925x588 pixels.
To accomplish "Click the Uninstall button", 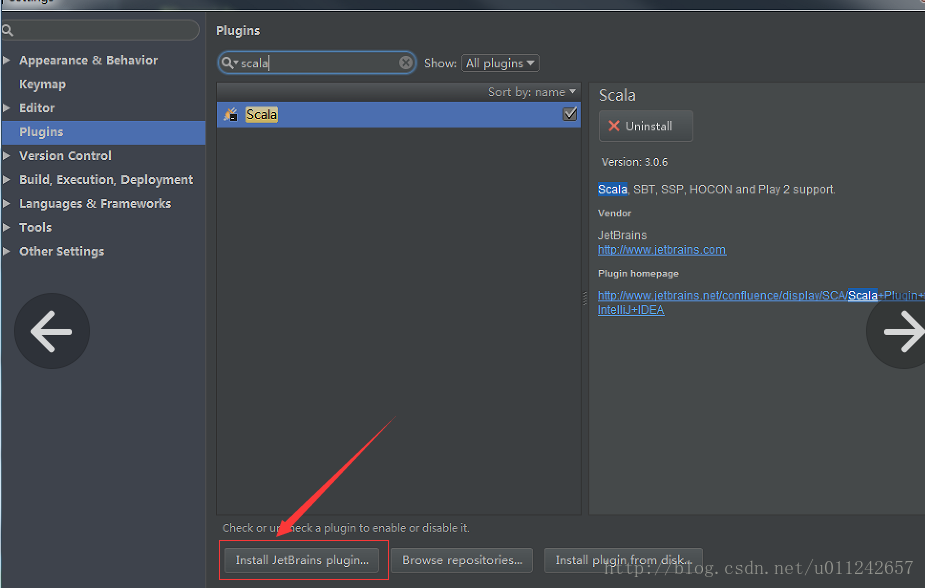I will tap(646, 126).
